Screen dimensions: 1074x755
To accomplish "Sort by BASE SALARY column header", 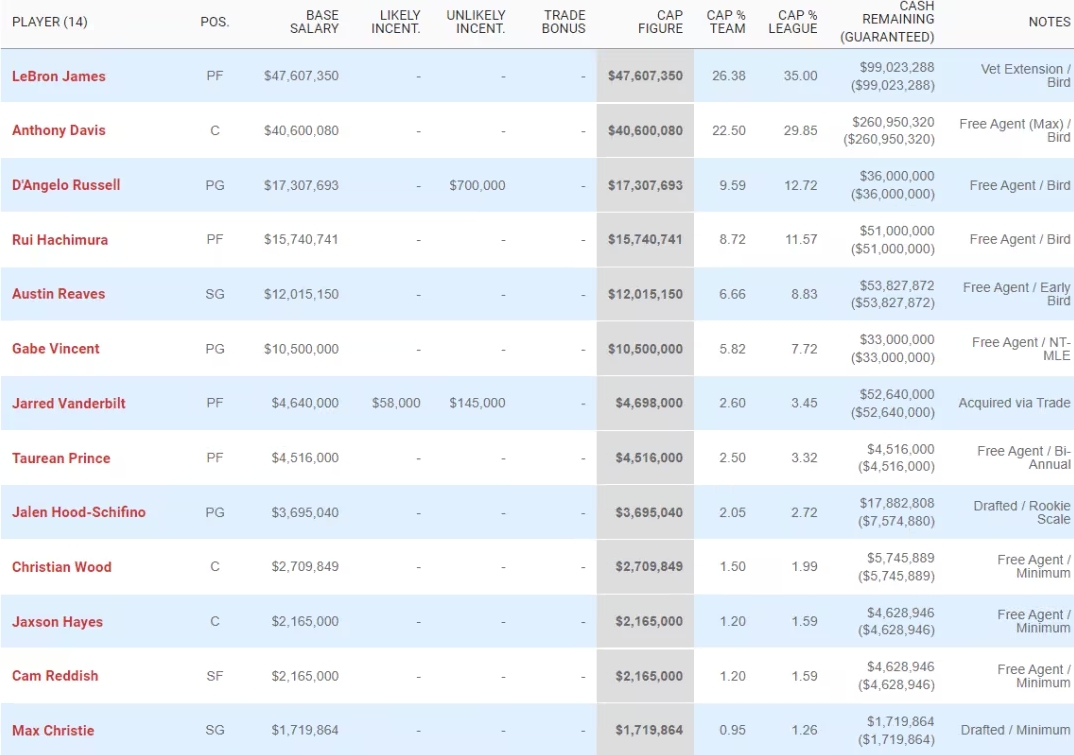I will click(314, 22).
